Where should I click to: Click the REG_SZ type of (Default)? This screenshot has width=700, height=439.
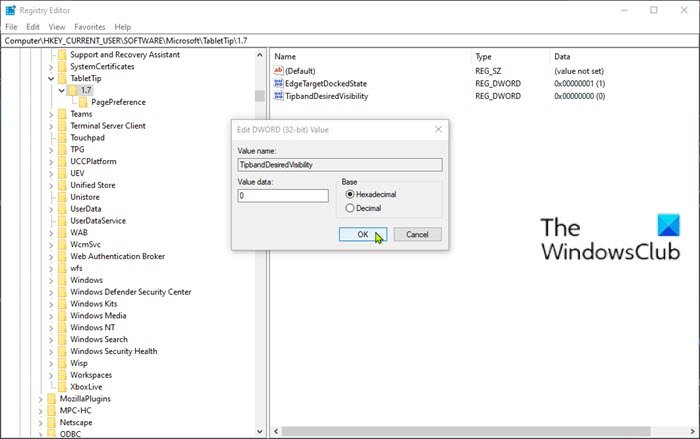pos(488,71)
